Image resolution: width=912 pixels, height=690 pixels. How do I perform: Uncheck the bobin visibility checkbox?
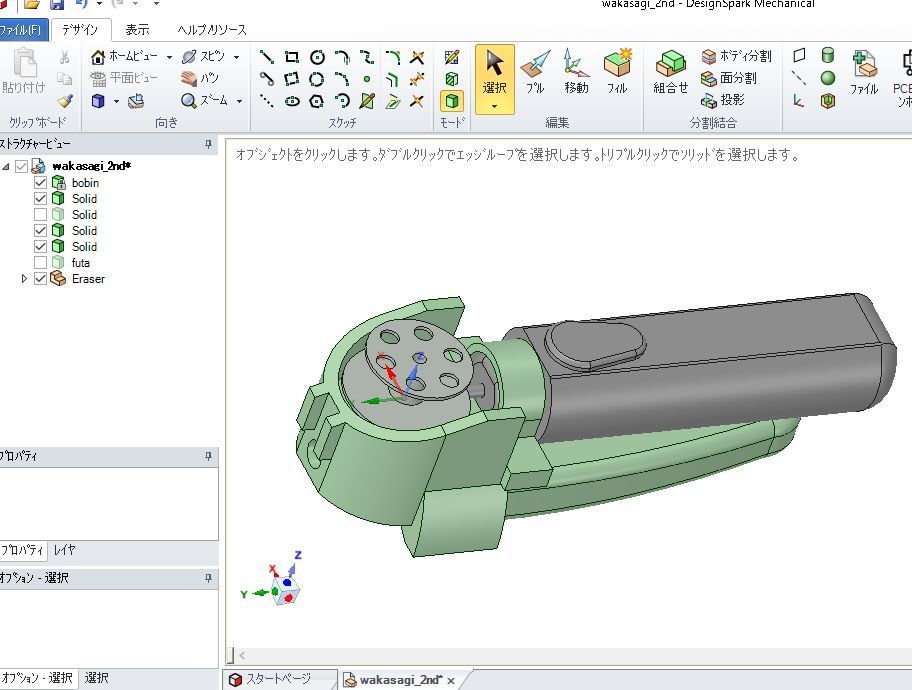click(x=41, y=183)
